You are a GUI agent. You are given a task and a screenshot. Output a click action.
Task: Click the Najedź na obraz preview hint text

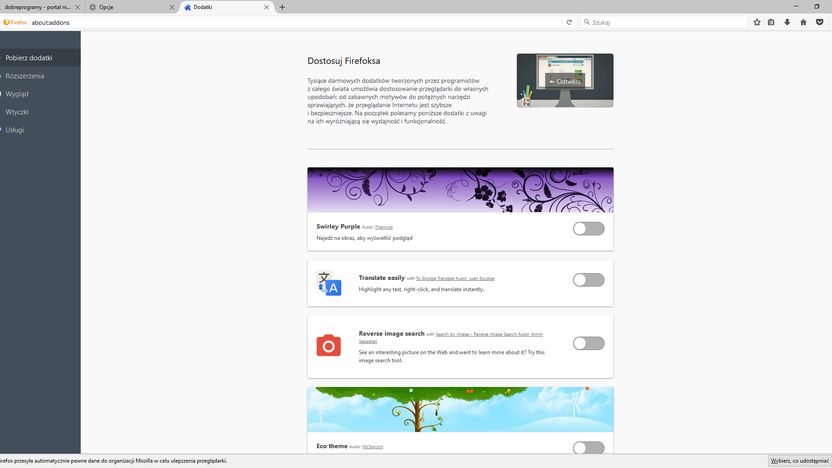365,238
